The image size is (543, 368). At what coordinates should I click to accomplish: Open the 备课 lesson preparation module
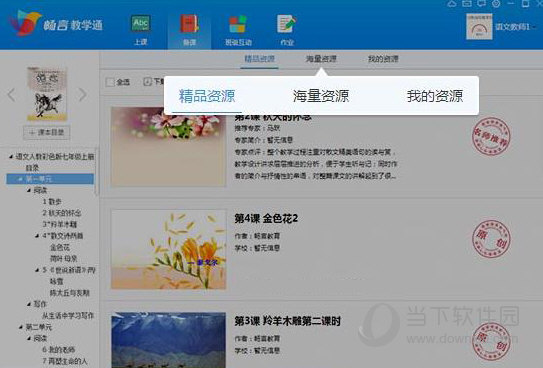click(x=189, y=30)
